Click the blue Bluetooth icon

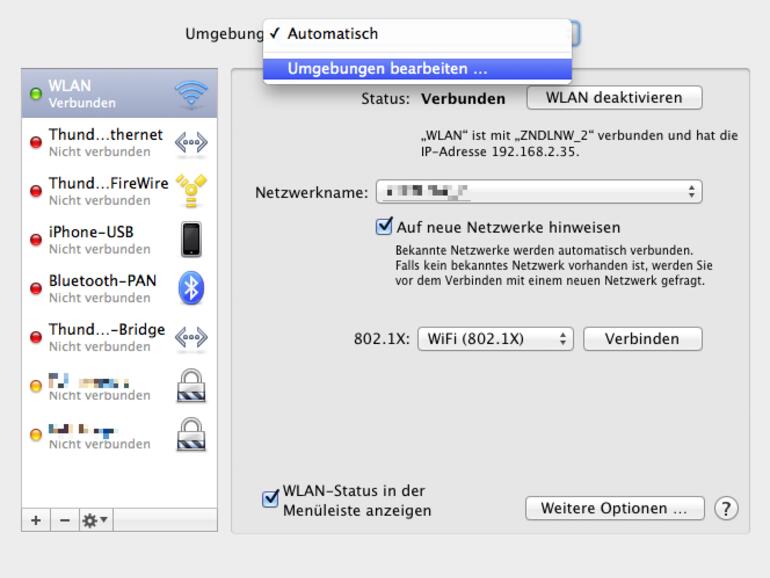[x=191, y=288]
